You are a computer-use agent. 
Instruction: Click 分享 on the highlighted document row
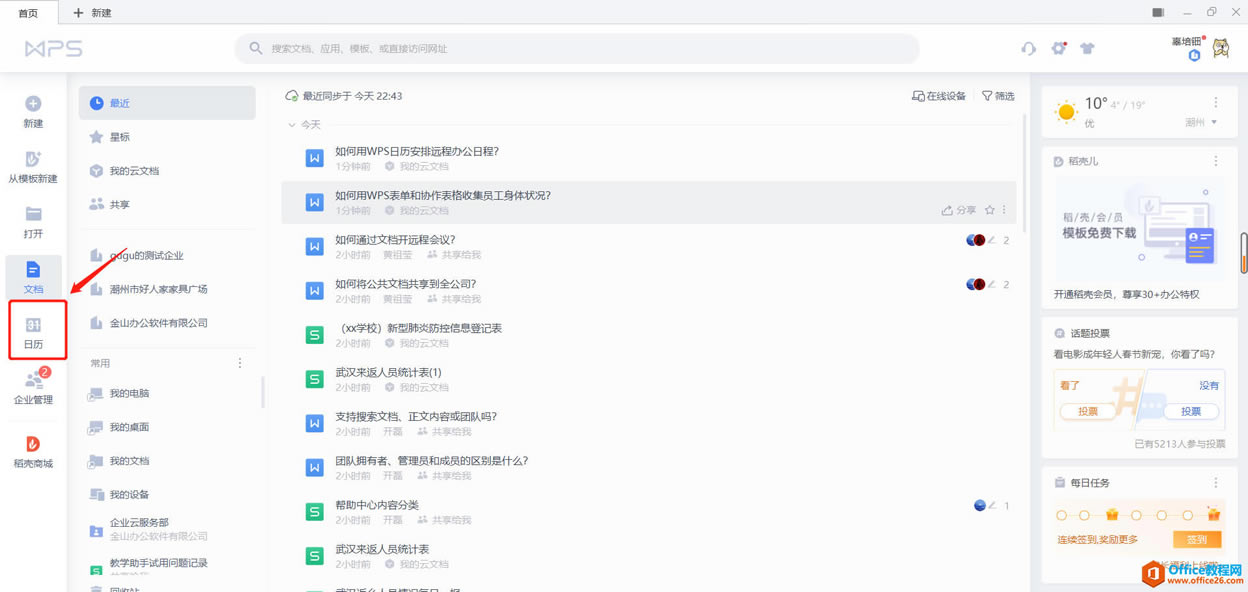tap(959, 211)
